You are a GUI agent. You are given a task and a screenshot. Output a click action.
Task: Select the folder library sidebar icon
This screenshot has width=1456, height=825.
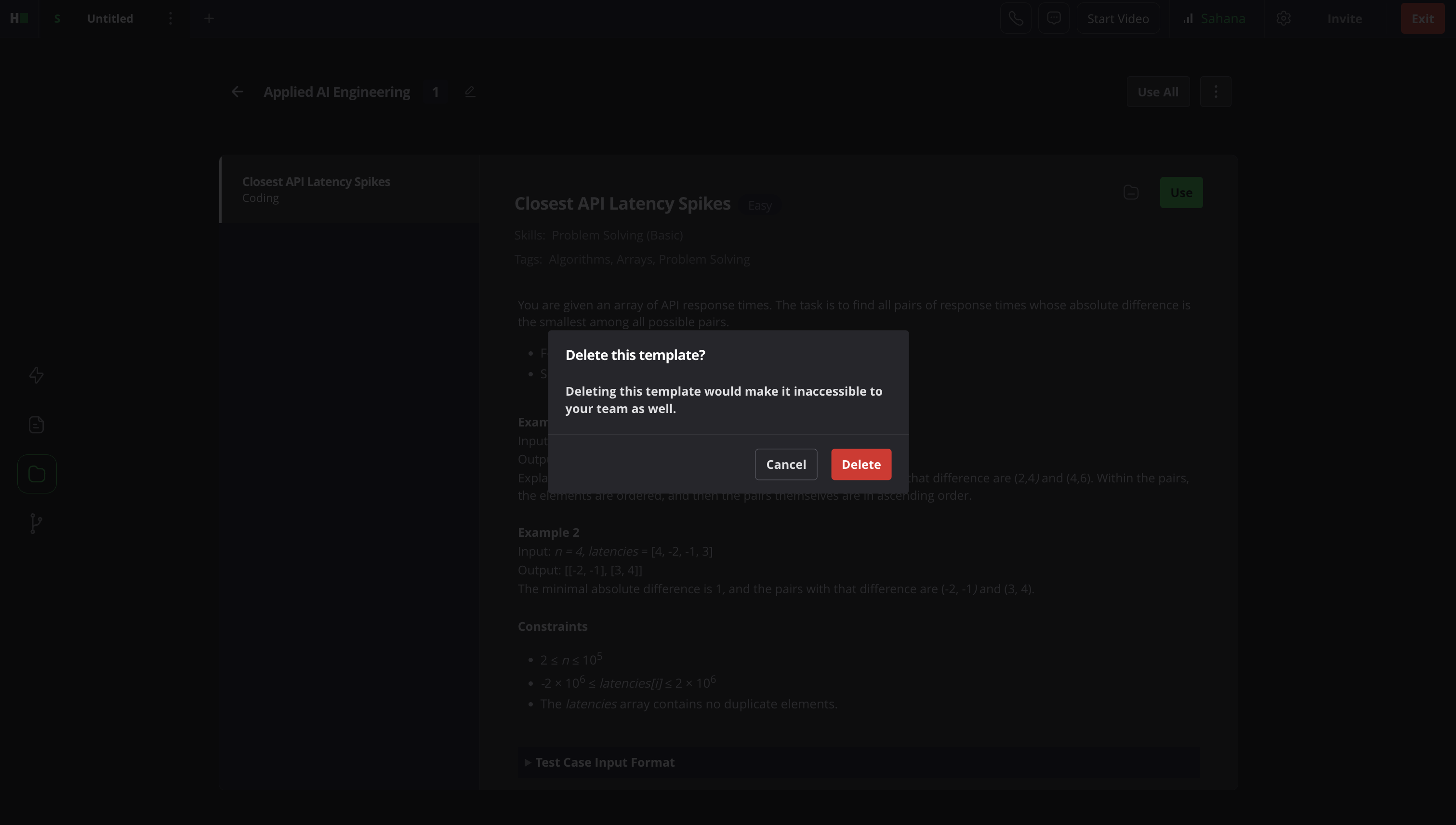36,474
